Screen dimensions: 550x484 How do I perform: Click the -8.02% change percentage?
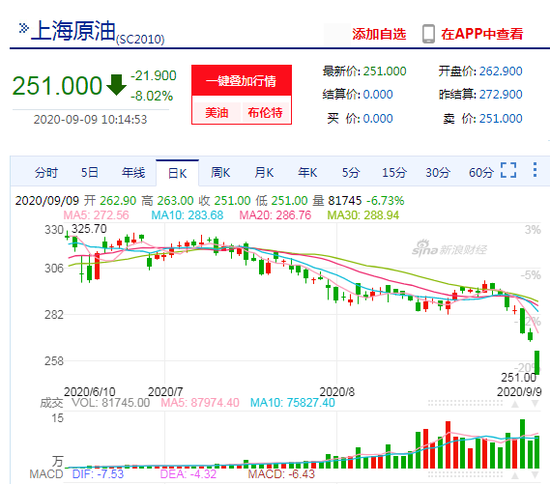(152, 96)
